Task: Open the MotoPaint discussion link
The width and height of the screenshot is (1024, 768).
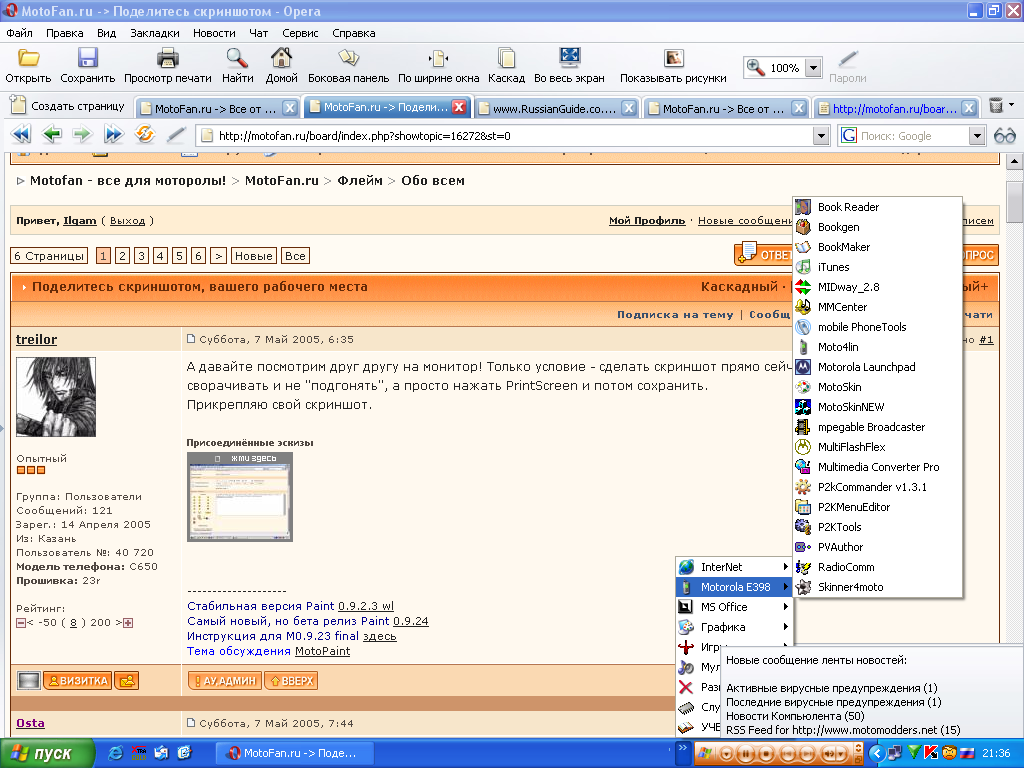Action: pyautogui.click(x=323, y=651)
